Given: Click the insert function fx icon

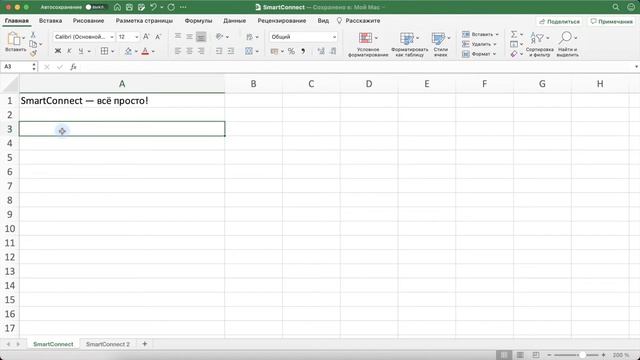Looking at the screenshot, I should 73,67.
